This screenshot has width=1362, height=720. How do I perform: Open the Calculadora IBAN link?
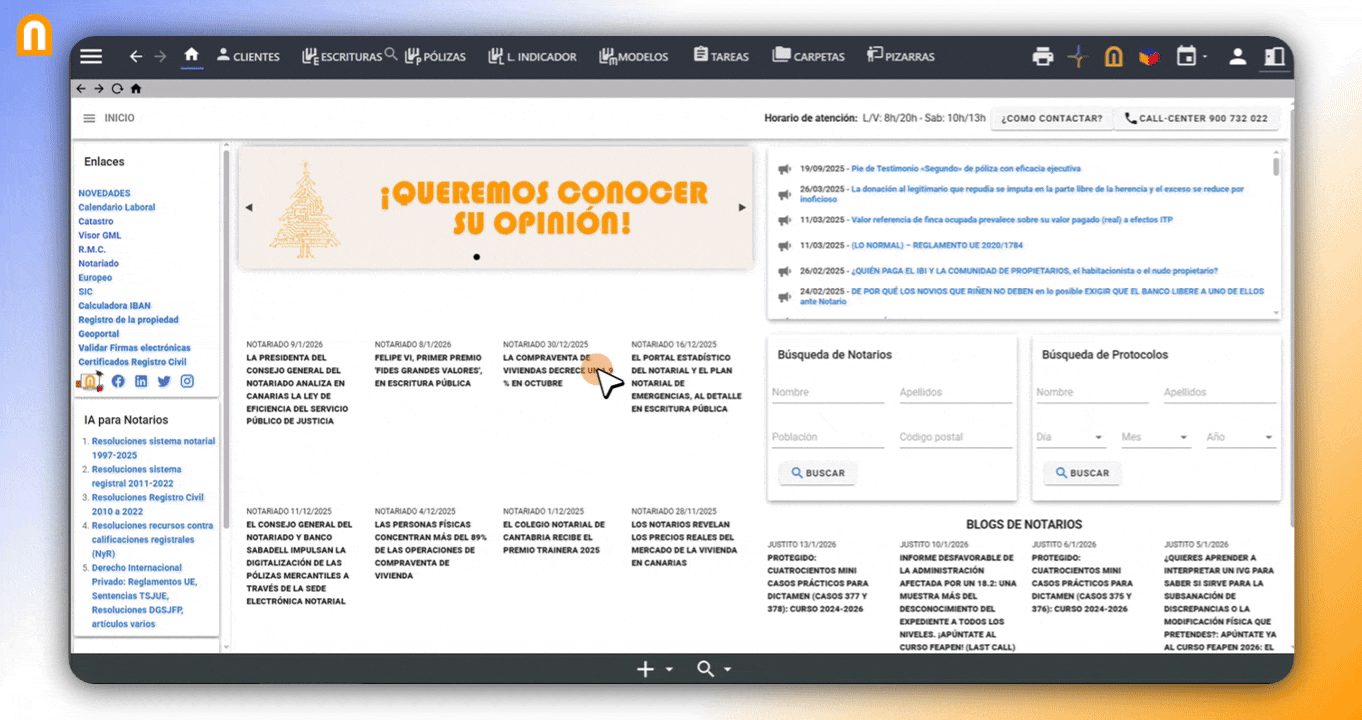pos(116,306)
